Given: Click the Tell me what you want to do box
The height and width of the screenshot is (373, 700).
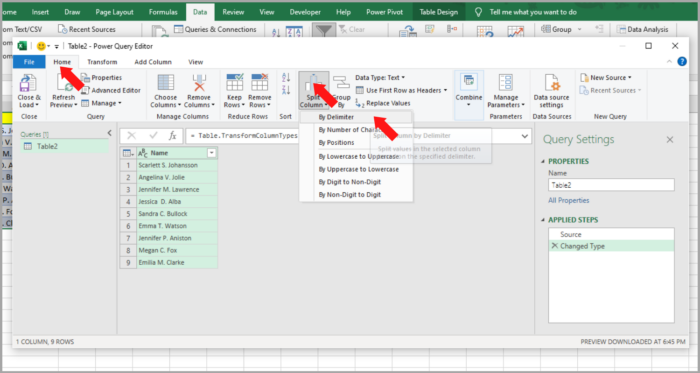Looking at the screenshot, I should pos(533,12).
